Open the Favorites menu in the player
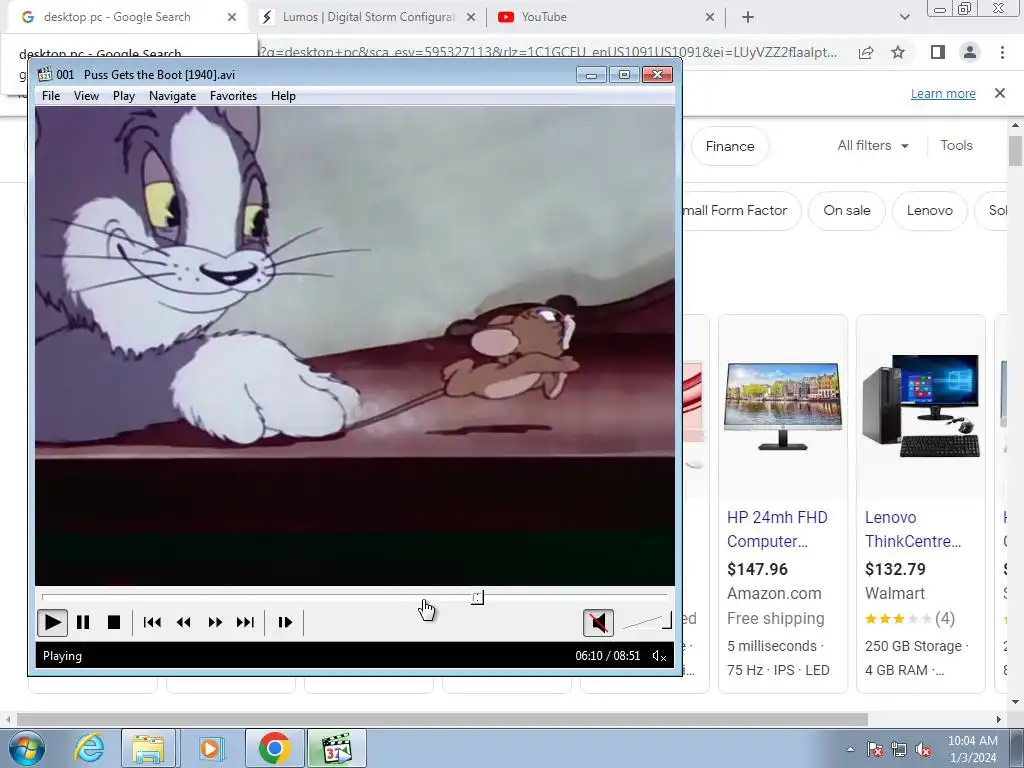Screen dimensions: 1024x768 pyautogui.click(x=233, y=96)
